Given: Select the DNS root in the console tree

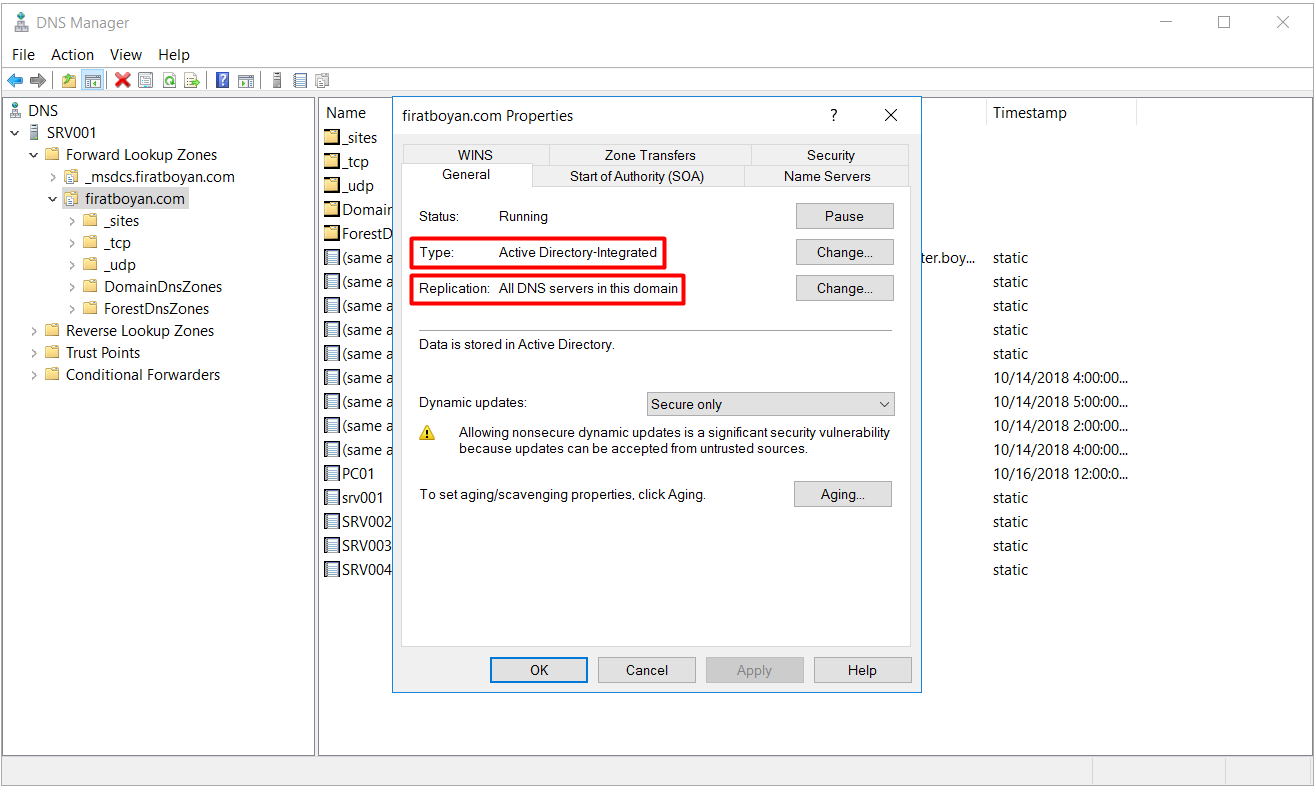Looking at the screenshot, I should [x=43, y=111].
